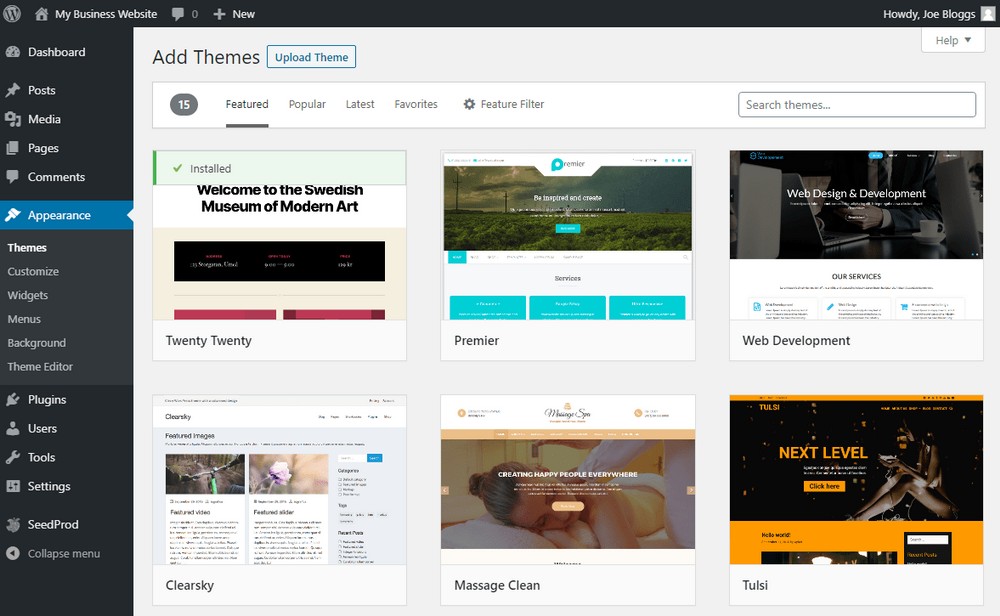Click the Joe Bloggs user avatar
Image resolution: width=1000 pixels, height=616 pixels.
click(x=987, y=14)
